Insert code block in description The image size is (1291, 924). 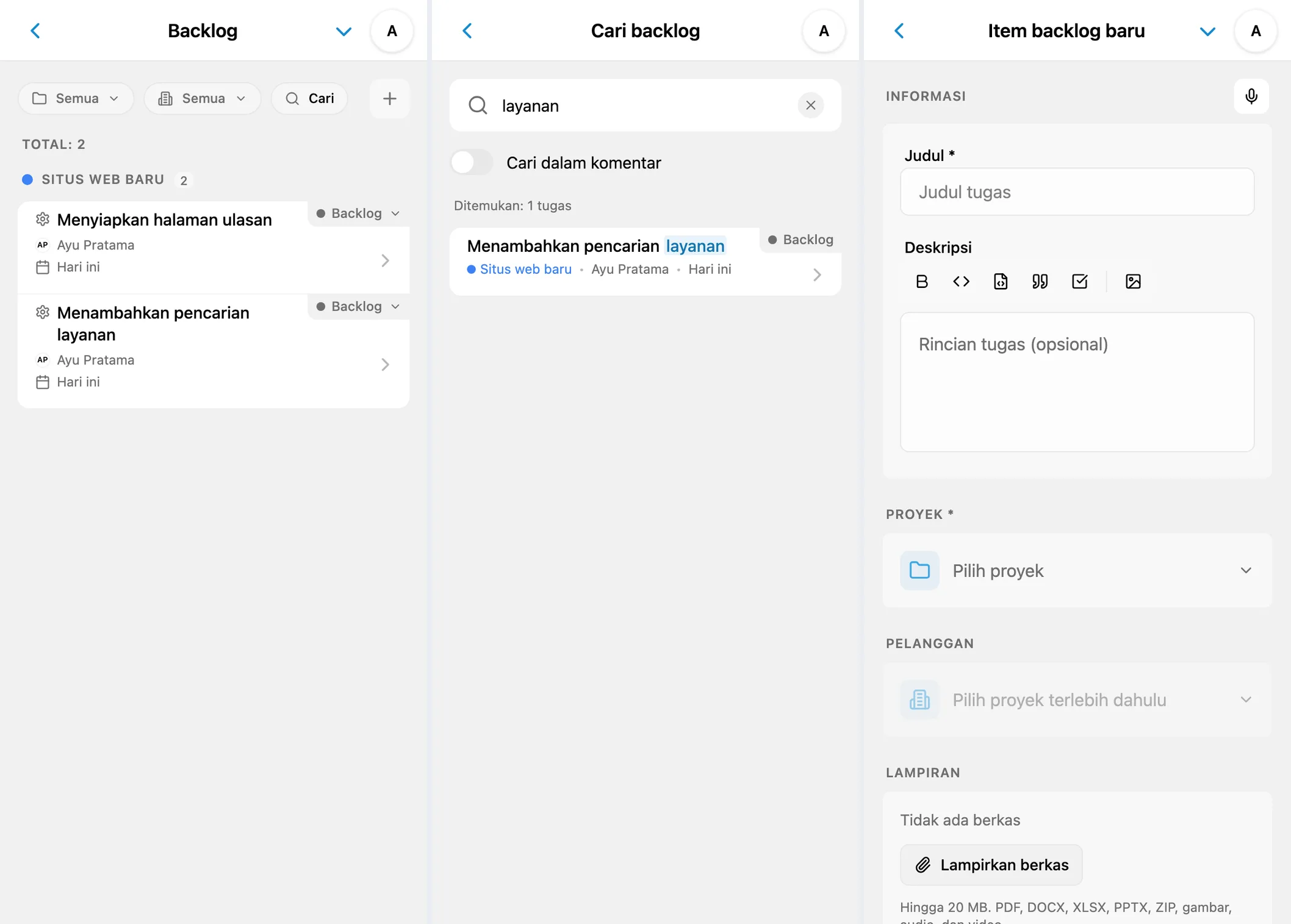(1001, 281)
